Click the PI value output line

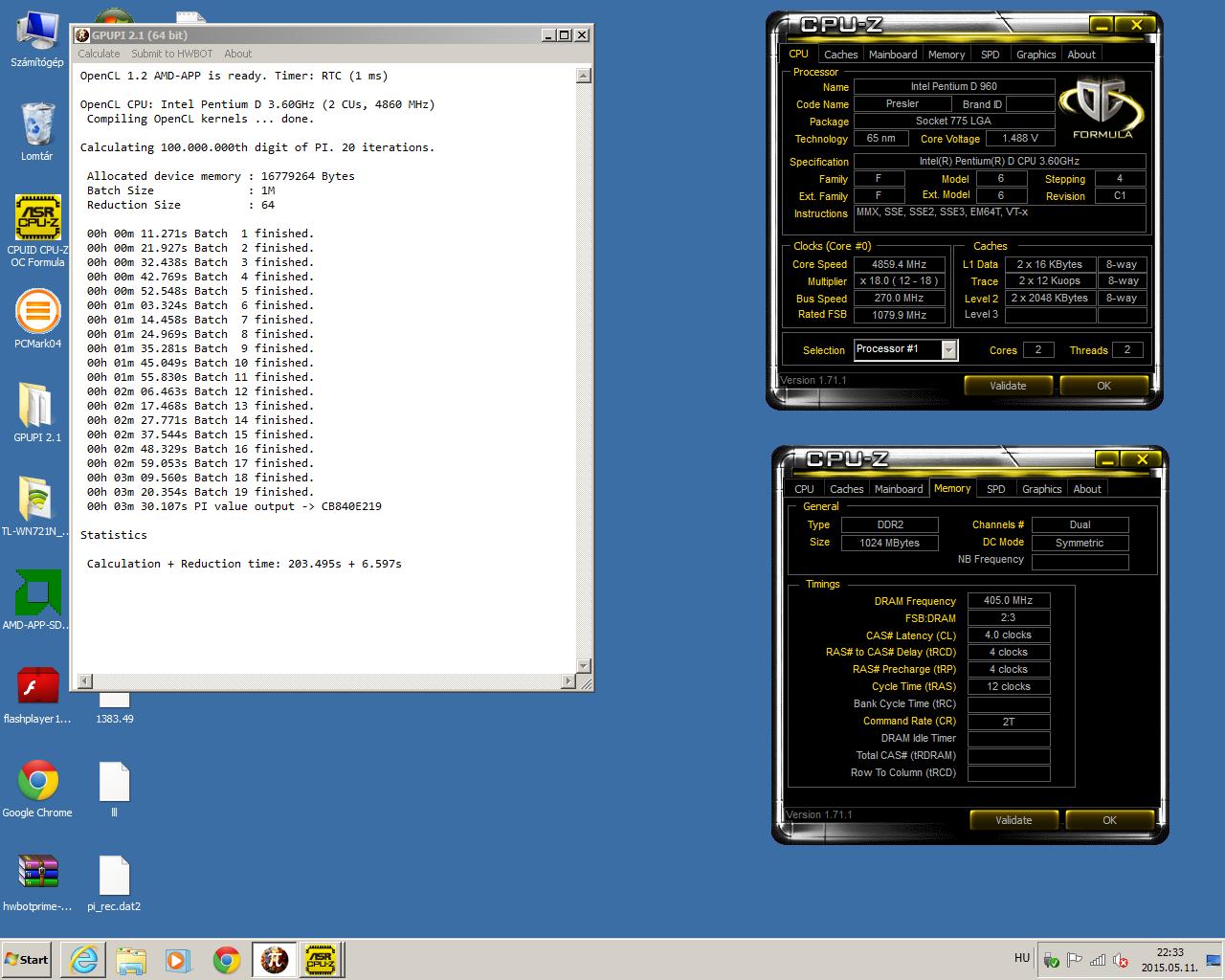(x=234, y=506)
